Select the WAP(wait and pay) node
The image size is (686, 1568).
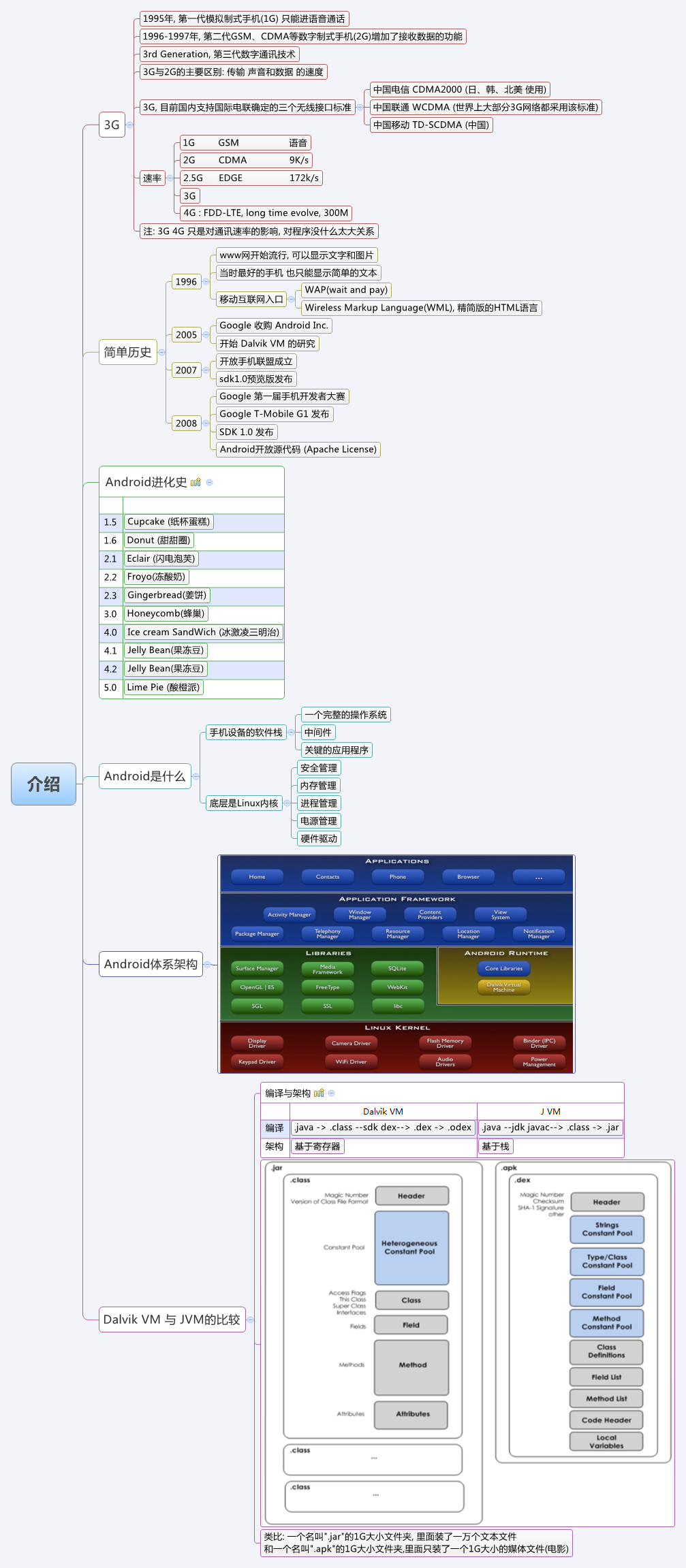pos(346,290)
